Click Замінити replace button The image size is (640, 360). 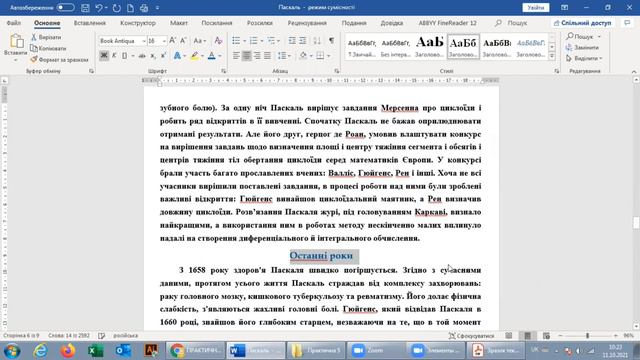tap(582, 48)
